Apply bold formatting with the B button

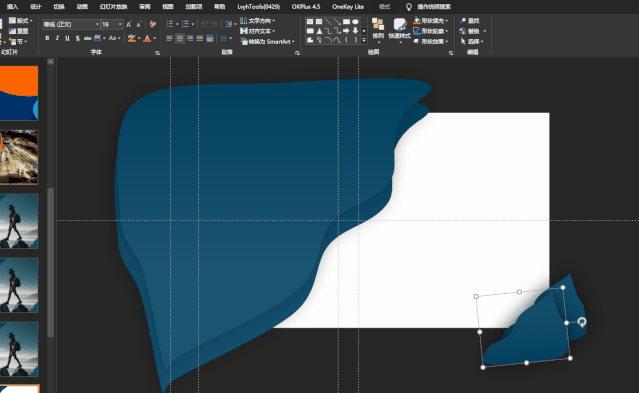coord(47,38)
